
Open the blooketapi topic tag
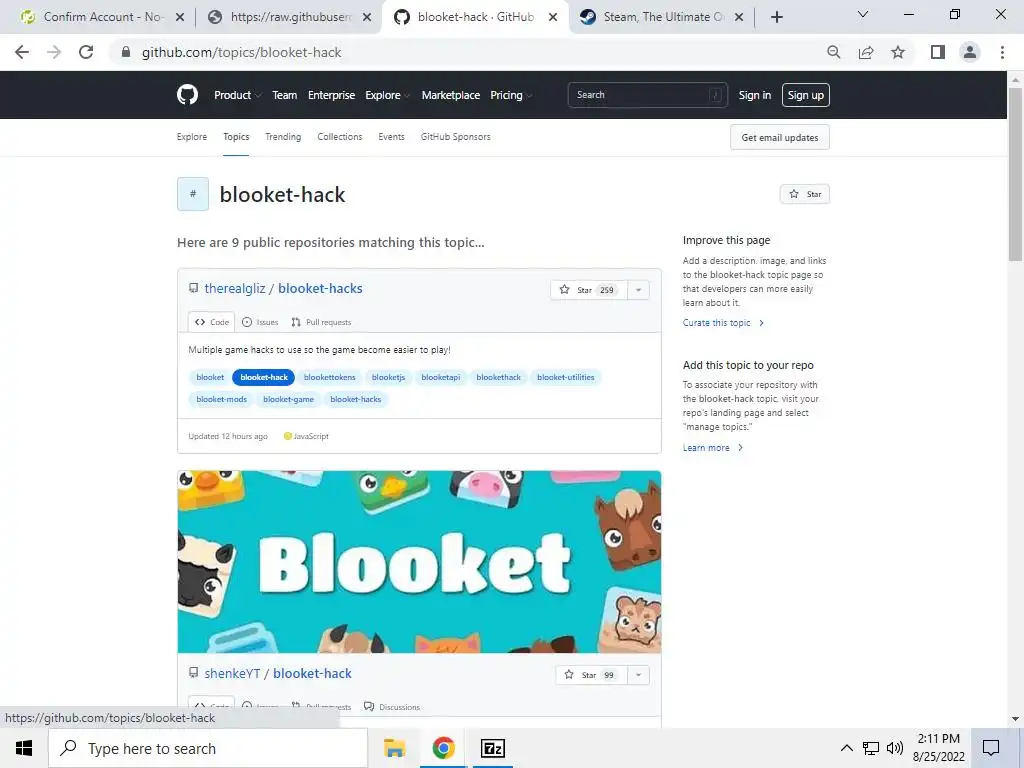(x=441, y=377)
